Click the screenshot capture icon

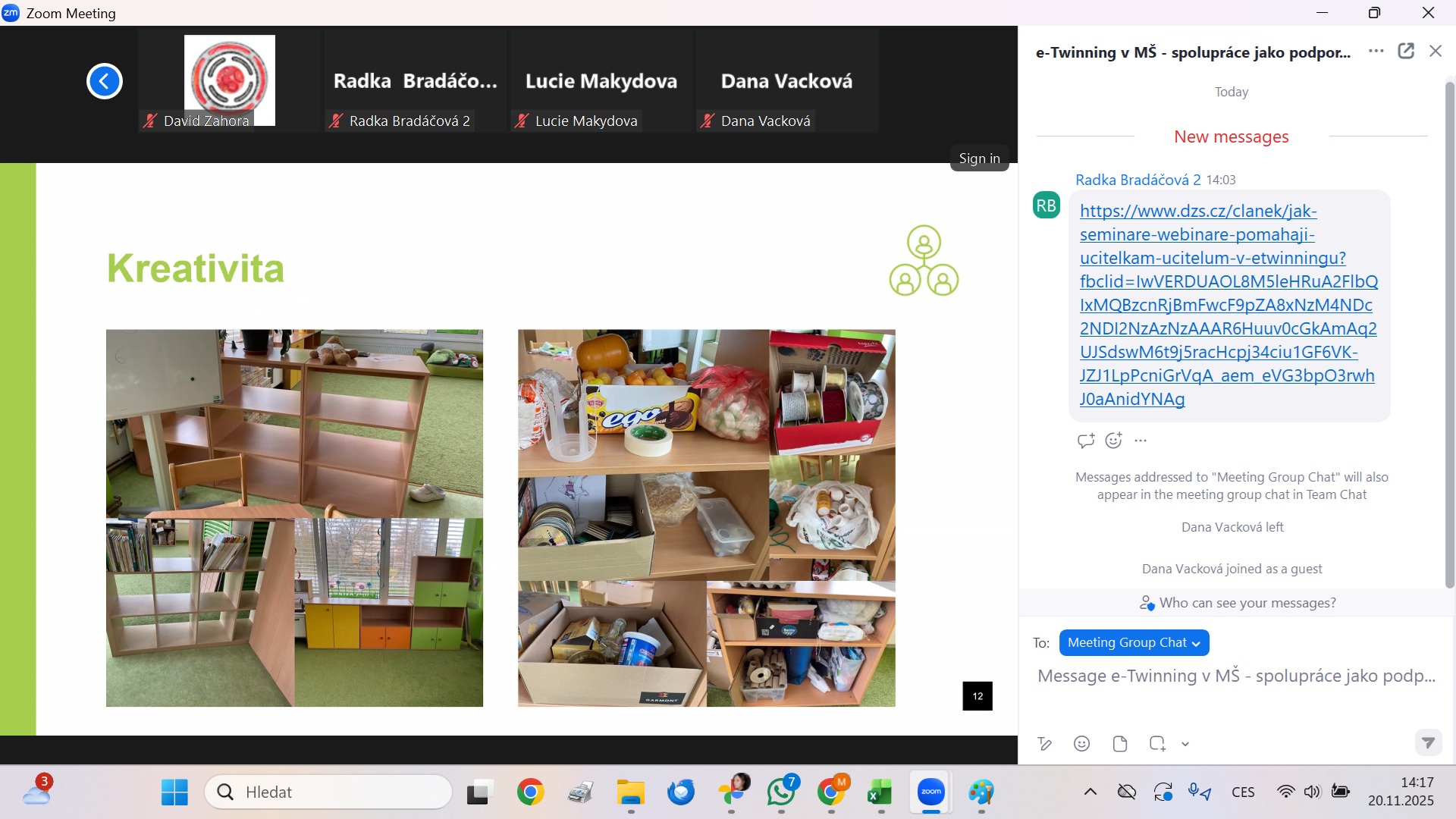pyautogui.click(x=1157, y=744)
